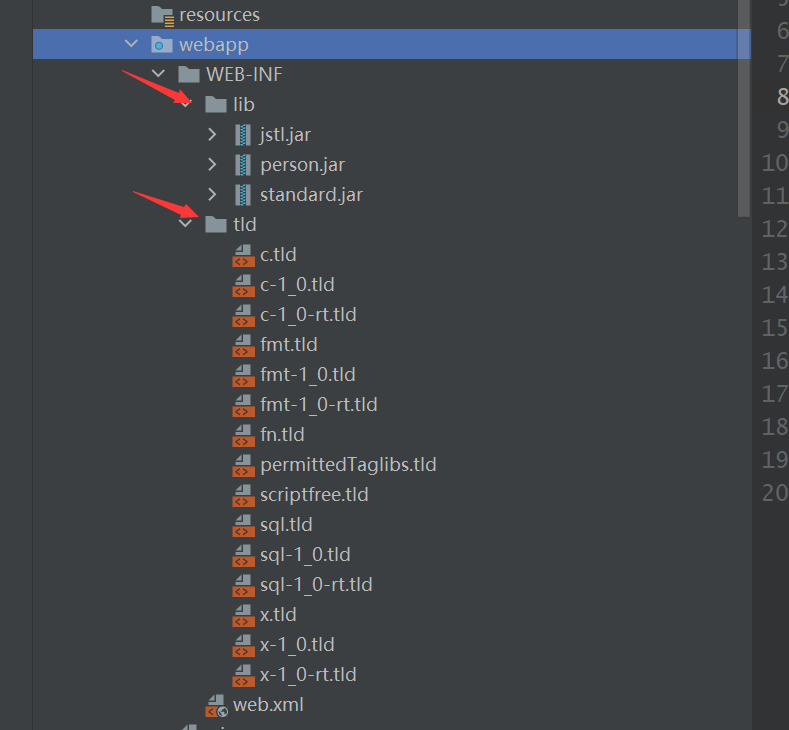
Task: Collapse the WEB-INF folder
Action: click(x=158, y=75)
